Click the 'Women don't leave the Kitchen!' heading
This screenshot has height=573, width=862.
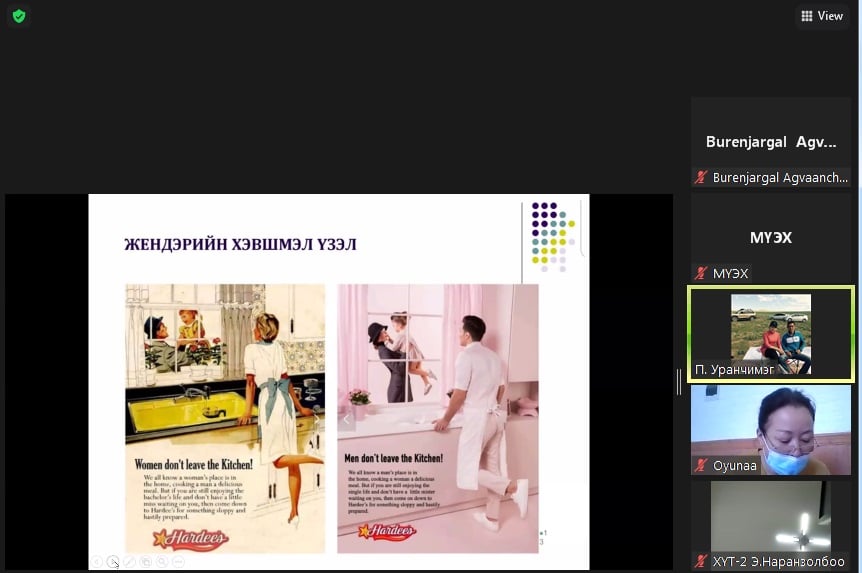194,464
